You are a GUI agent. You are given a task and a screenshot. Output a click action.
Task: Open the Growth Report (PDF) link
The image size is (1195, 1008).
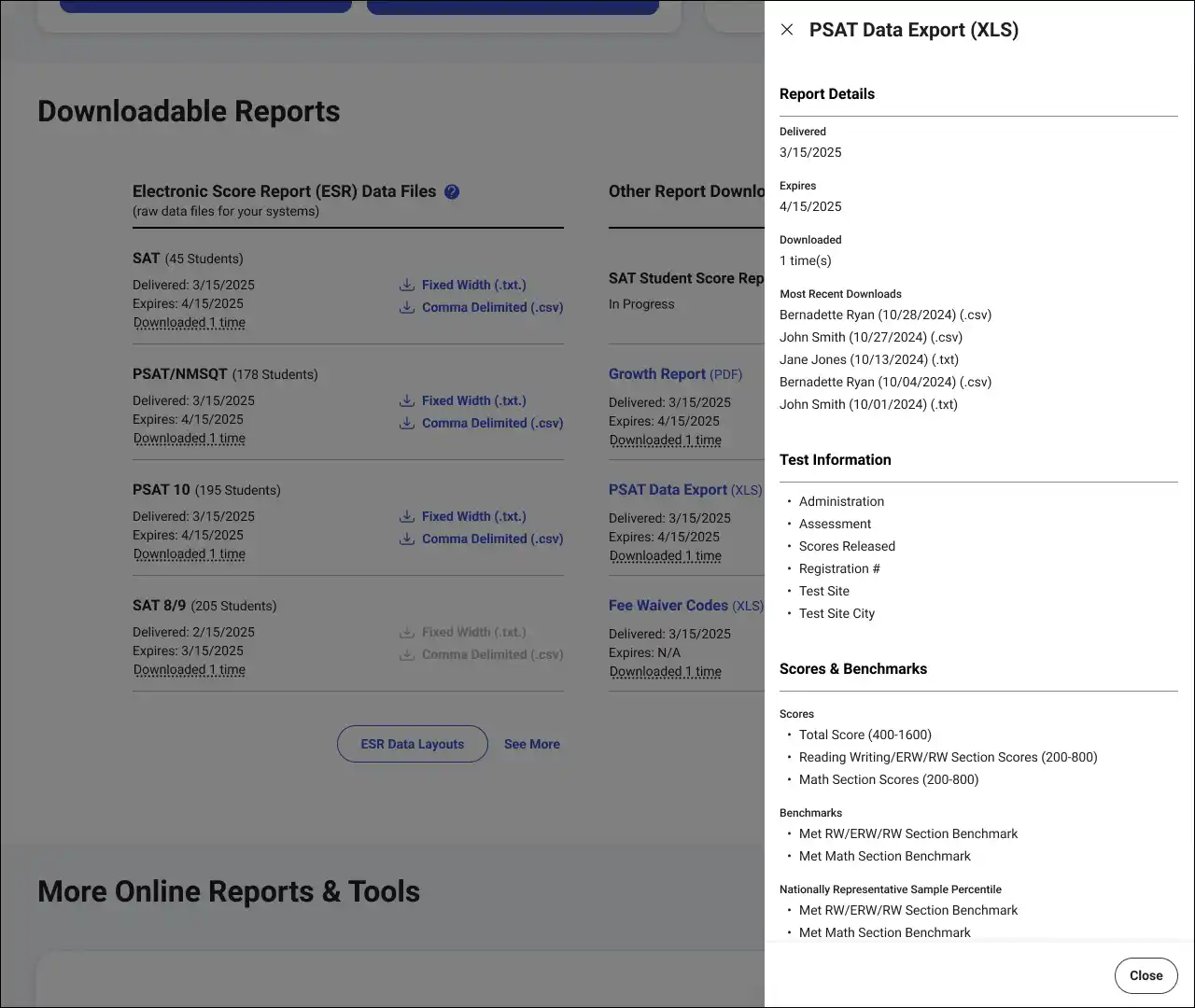675,374
